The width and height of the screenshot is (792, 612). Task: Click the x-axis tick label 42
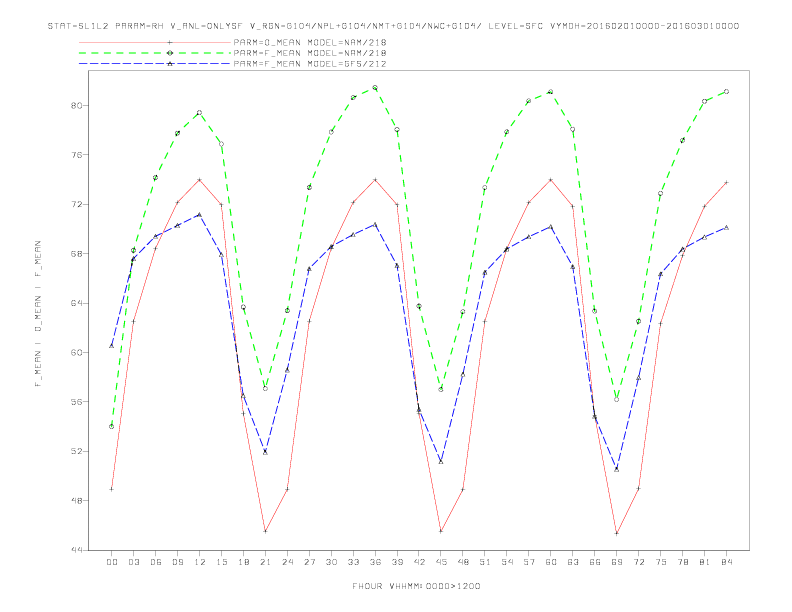pyautogui.click(x=419, y=562)
